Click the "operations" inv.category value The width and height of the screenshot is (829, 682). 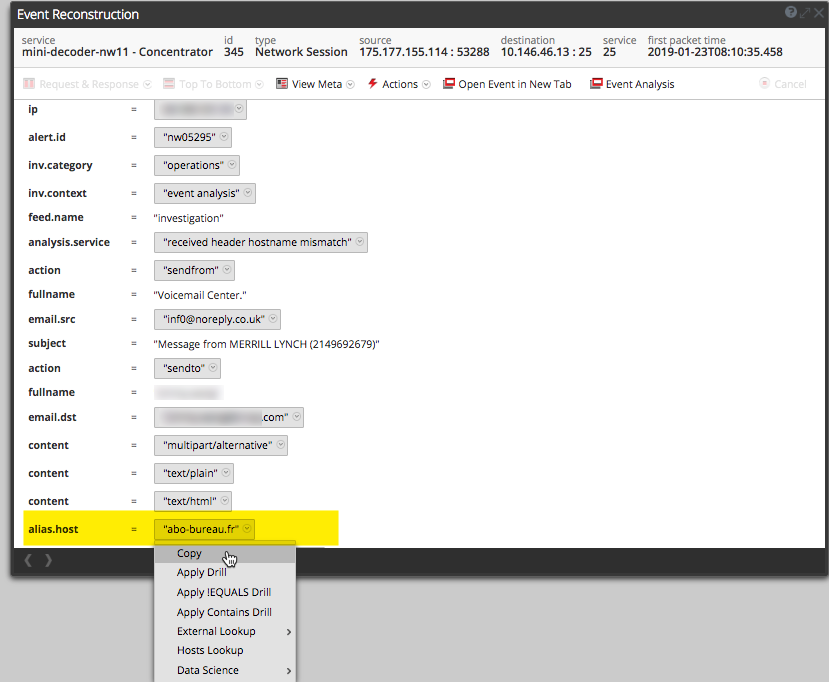pos(192,165)
